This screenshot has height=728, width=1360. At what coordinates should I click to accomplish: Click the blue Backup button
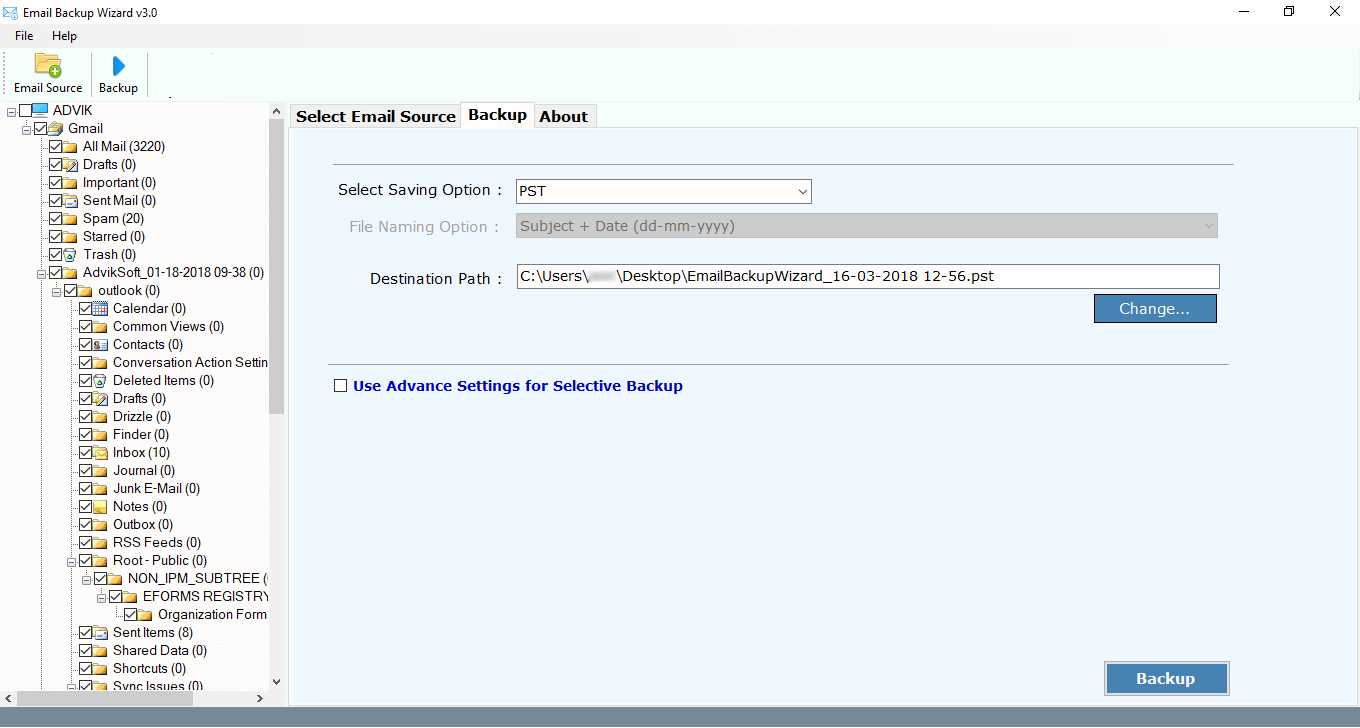1166,678
